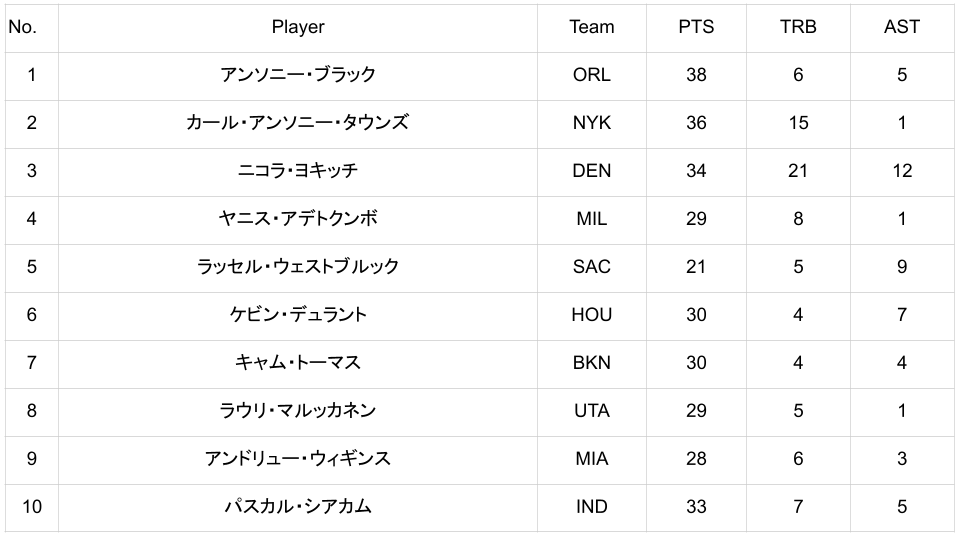Click player name アンソニー・ブラック

click(x=298, y=75)
